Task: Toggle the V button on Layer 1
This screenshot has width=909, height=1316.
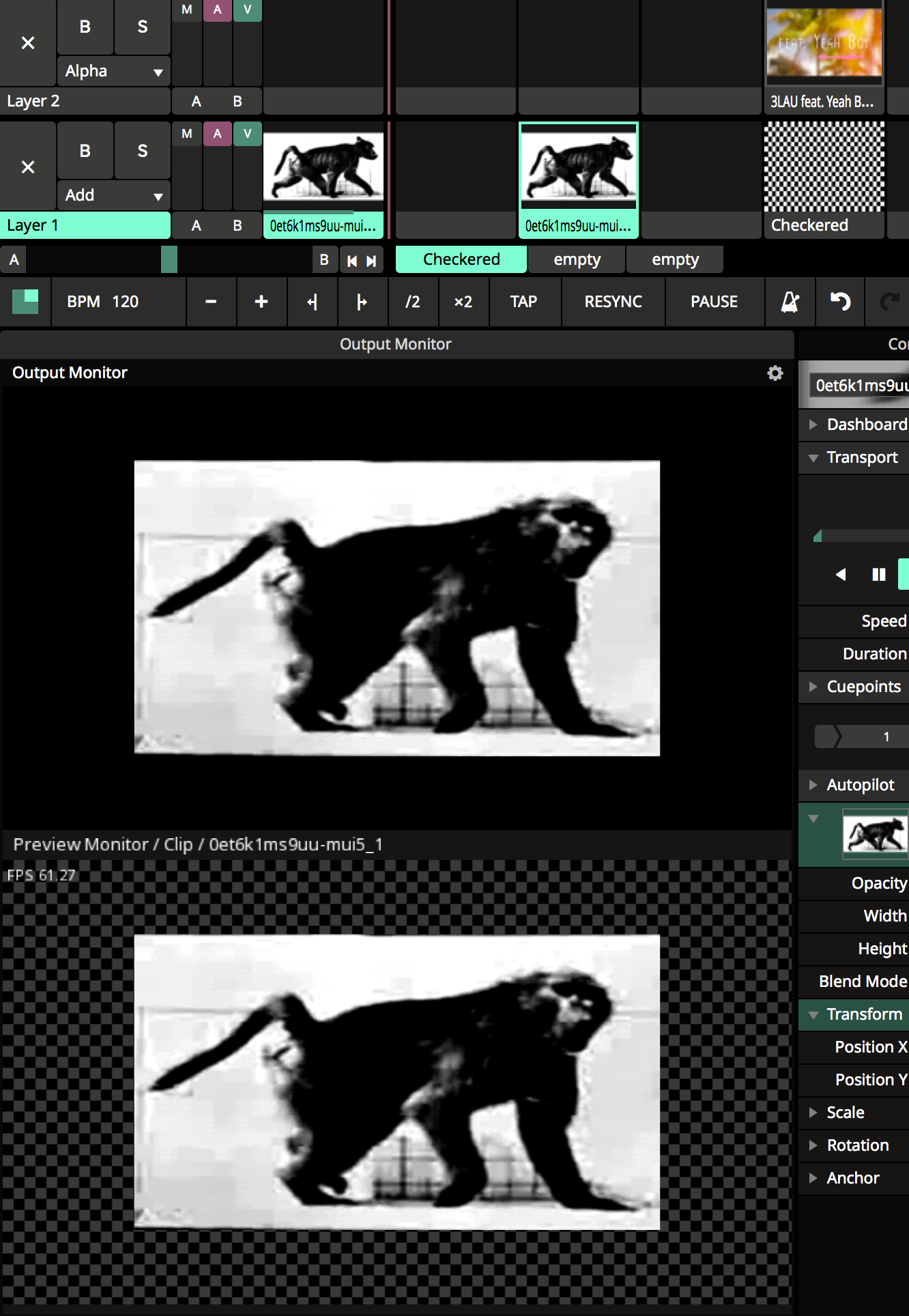Action: 247,133
